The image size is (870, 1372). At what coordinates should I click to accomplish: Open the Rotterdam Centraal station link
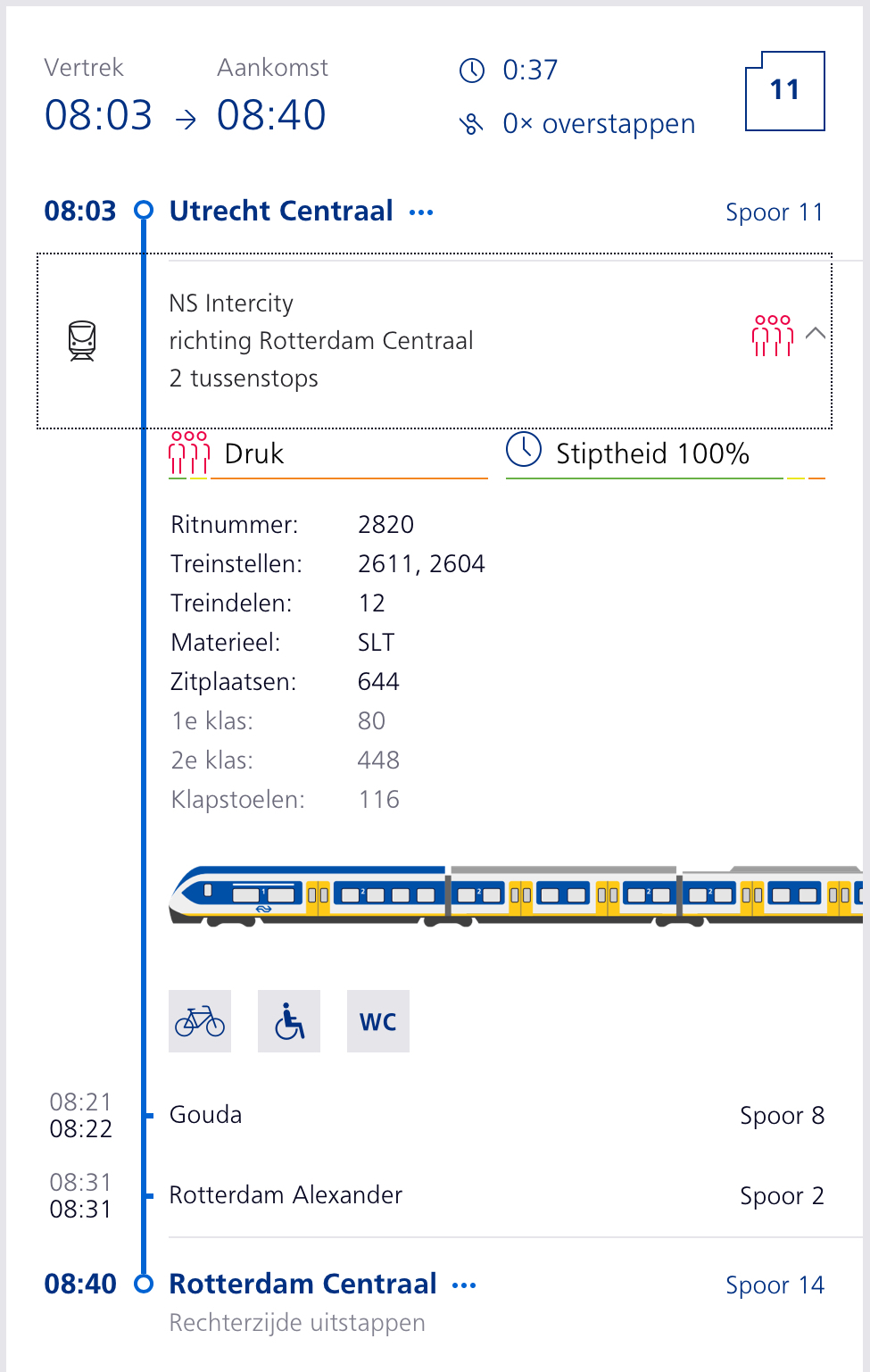303,1284
